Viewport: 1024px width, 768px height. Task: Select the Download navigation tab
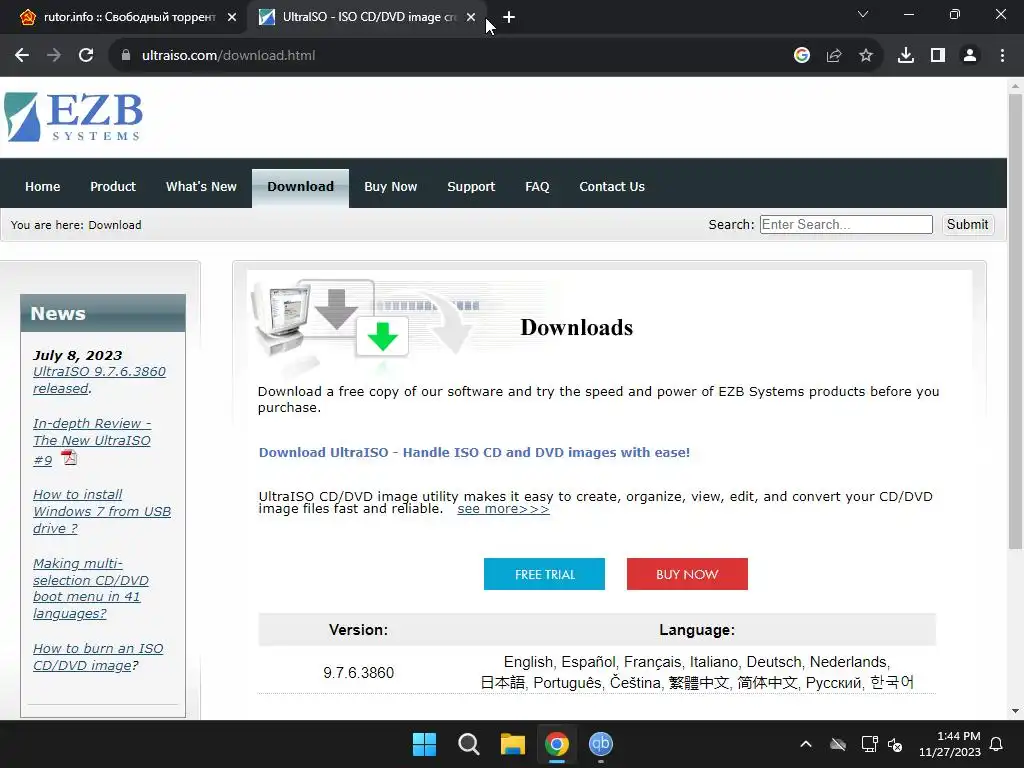pyautogui.click(x=300, y=188)
